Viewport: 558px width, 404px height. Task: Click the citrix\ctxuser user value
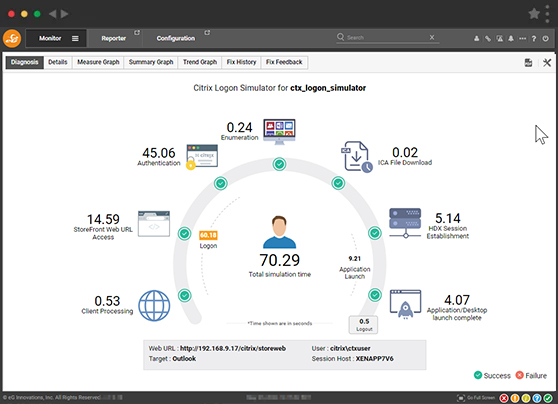tap(350, 348)
